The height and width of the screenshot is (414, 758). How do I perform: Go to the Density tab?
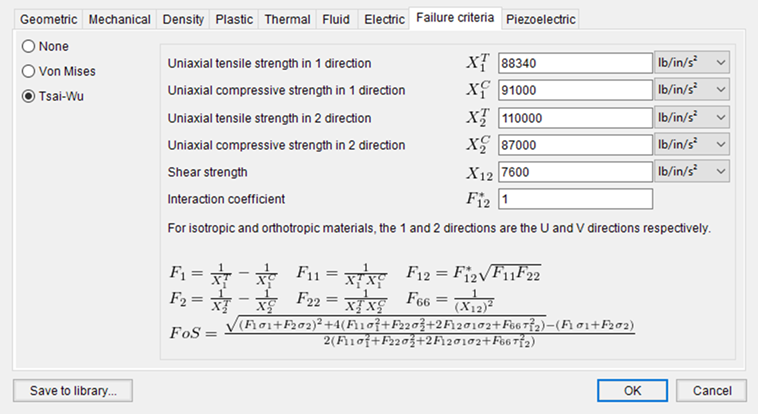[x=183, y=19]
